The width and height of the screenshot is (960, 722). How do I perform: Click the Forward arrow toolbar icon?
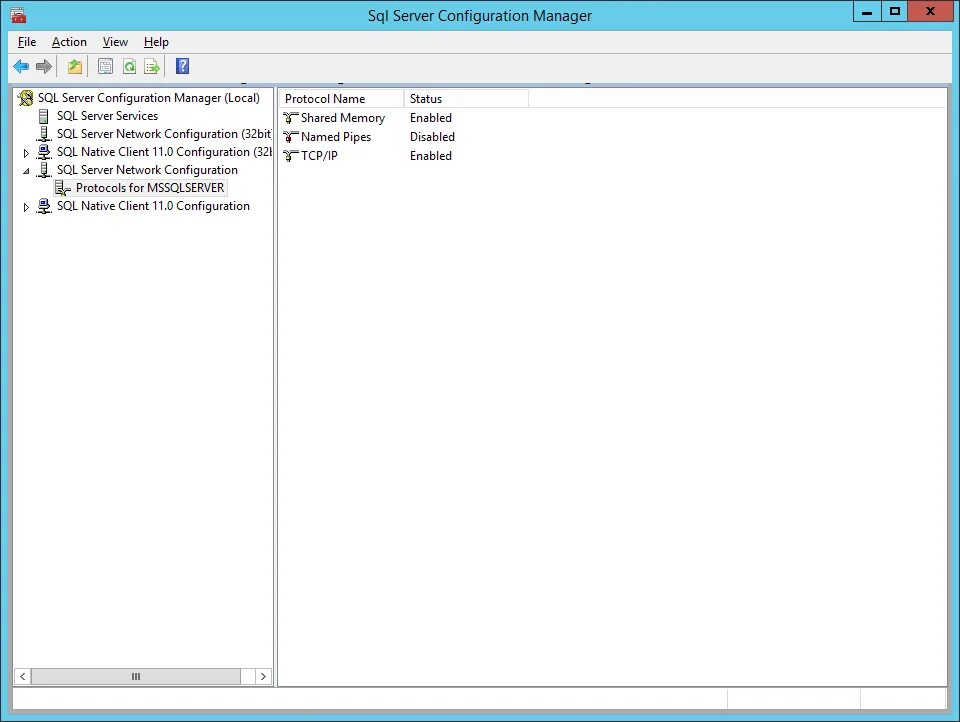pyautogui.click(x=43, y=66)
